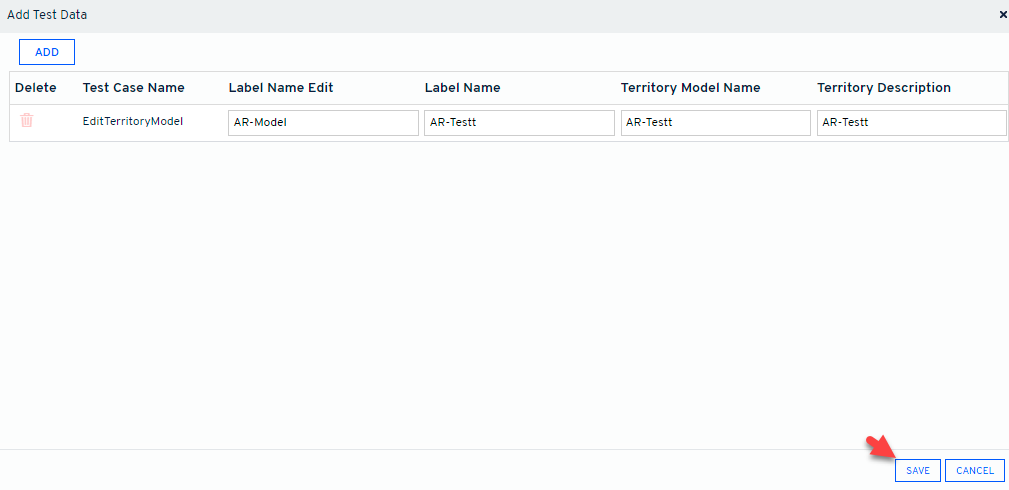Cancel adding test data
The image size is (1009, 490).
click(x=974, y=470)
